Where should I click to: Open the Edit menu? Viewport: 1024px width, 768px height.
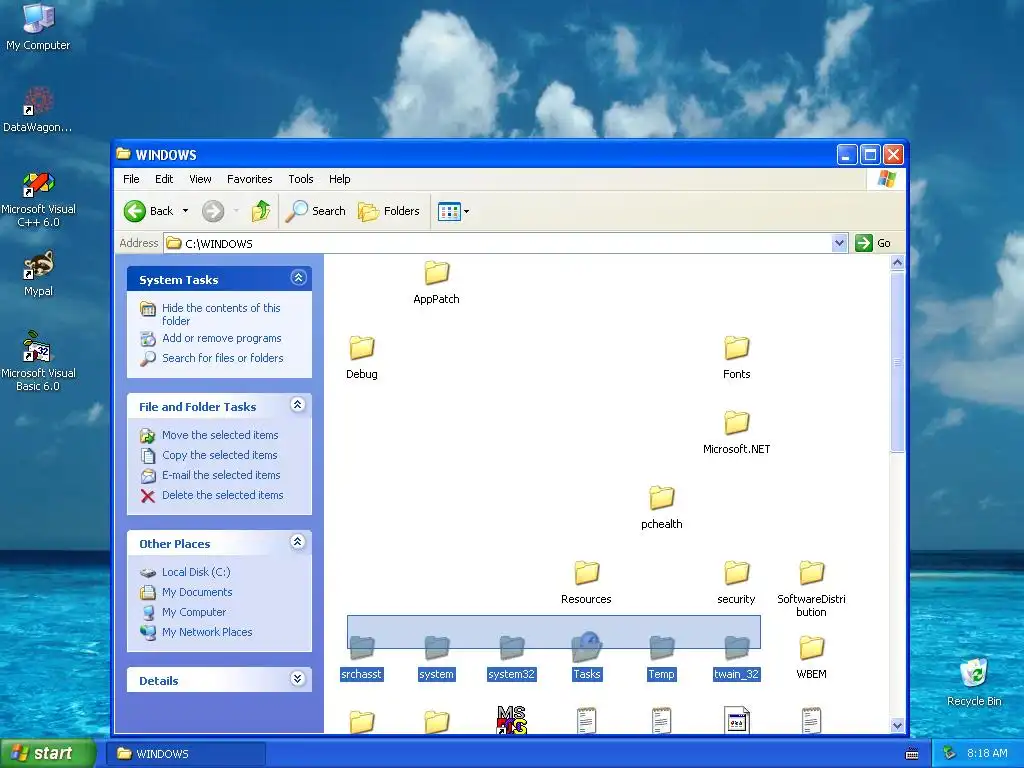coord(164,179)
